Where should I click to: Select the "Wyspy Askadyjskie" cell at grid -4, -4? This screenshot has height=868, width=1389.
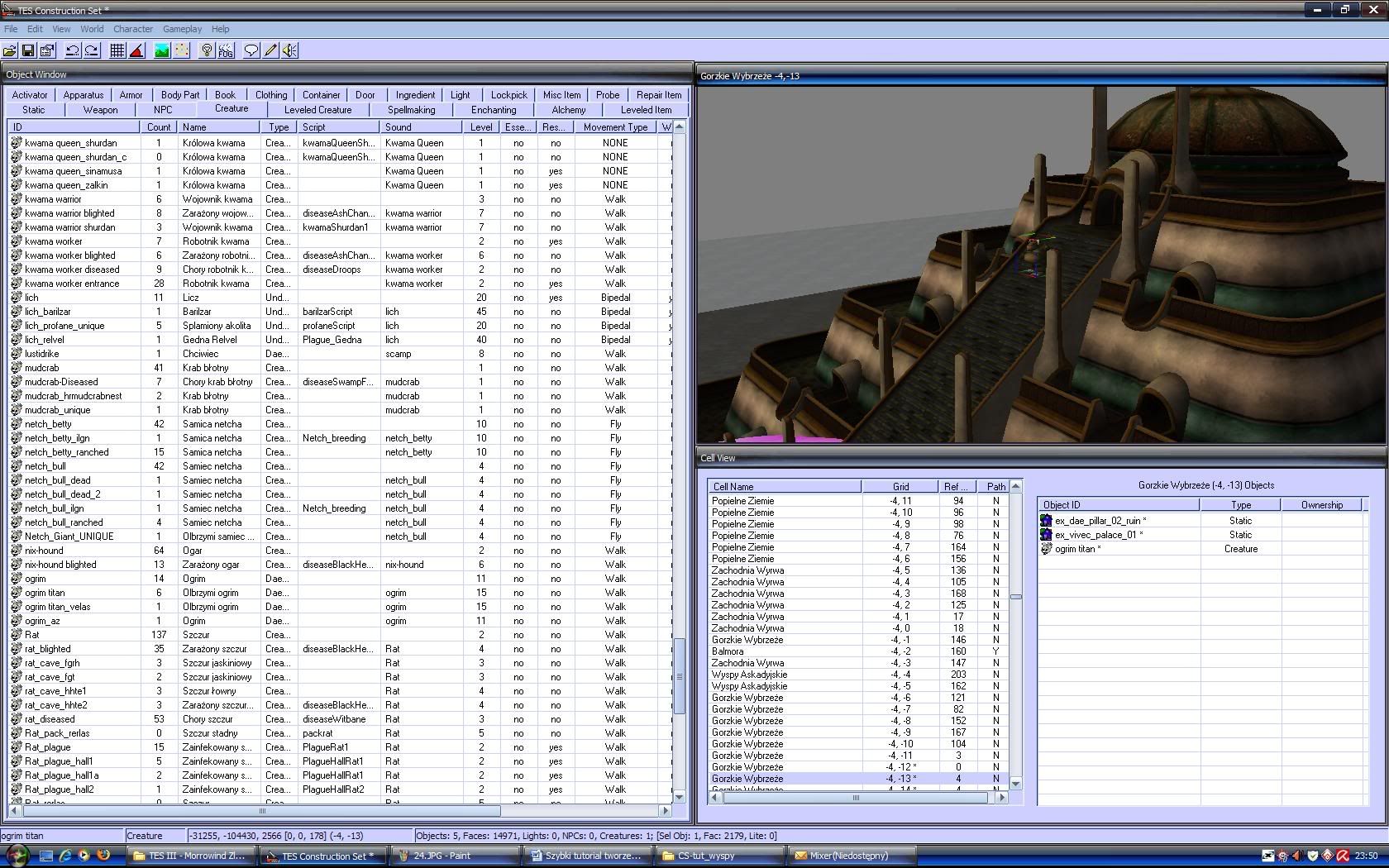click(x=858, y=675)
